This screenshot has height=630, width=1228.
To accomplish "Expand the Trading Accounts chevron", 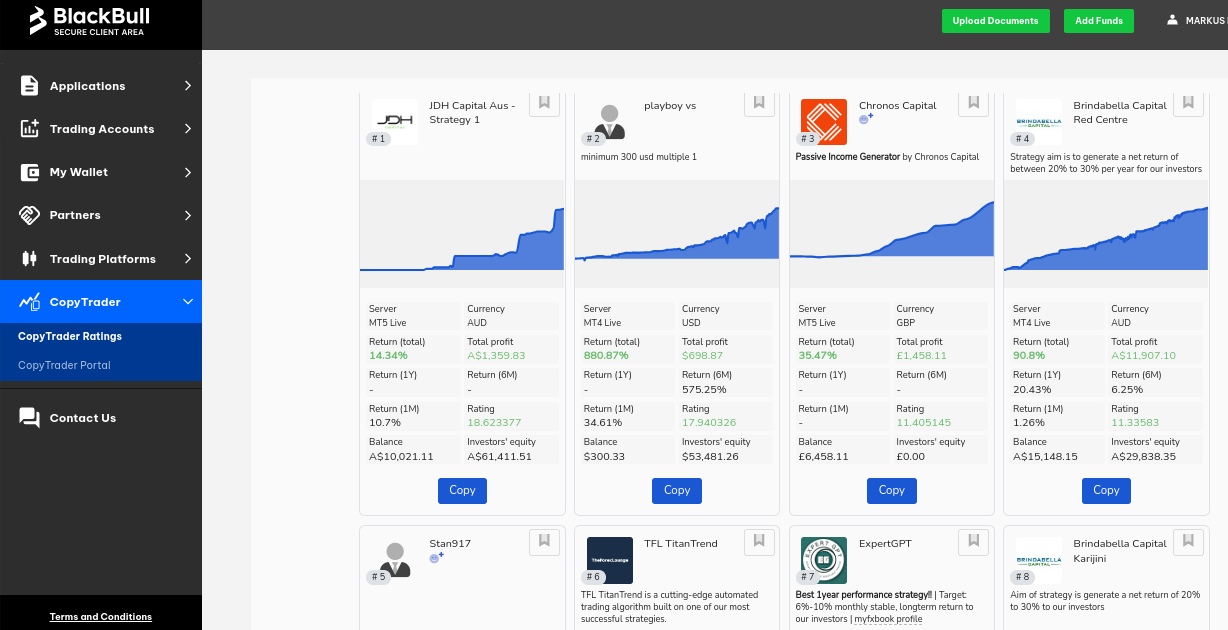I will [x=187, y=129].
